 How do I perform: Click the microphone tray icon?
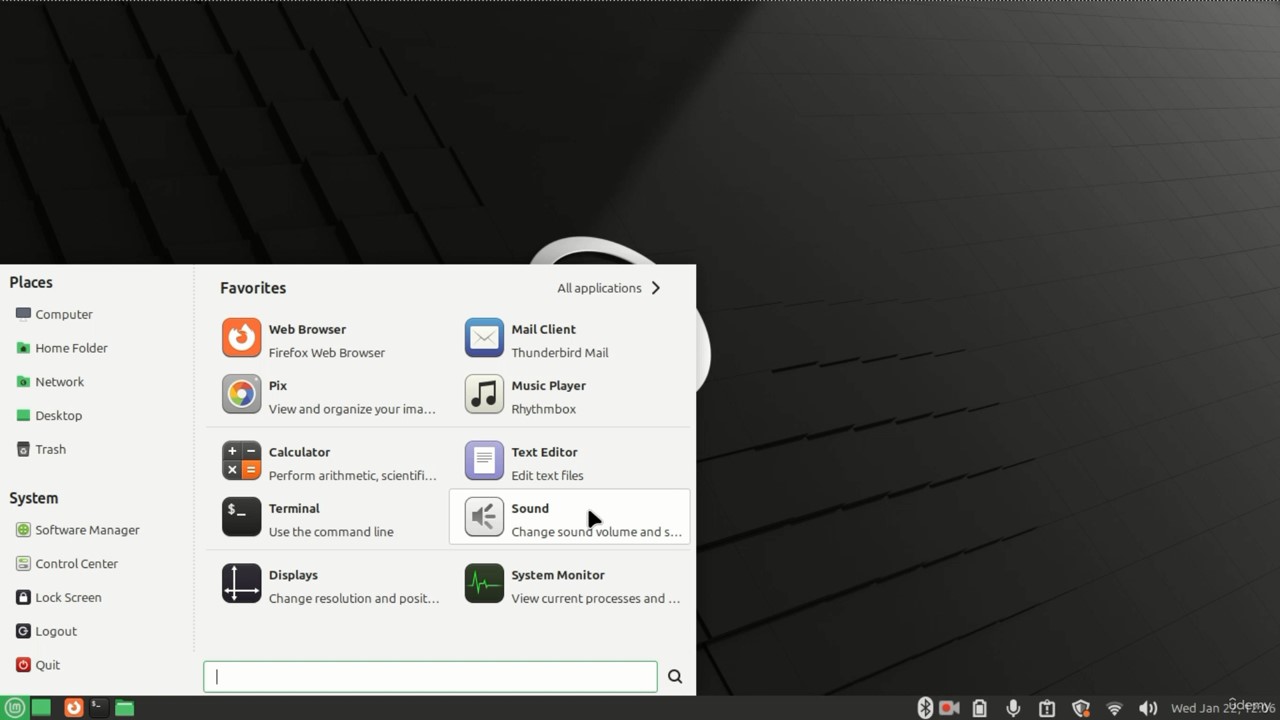tap(1013, 708)
